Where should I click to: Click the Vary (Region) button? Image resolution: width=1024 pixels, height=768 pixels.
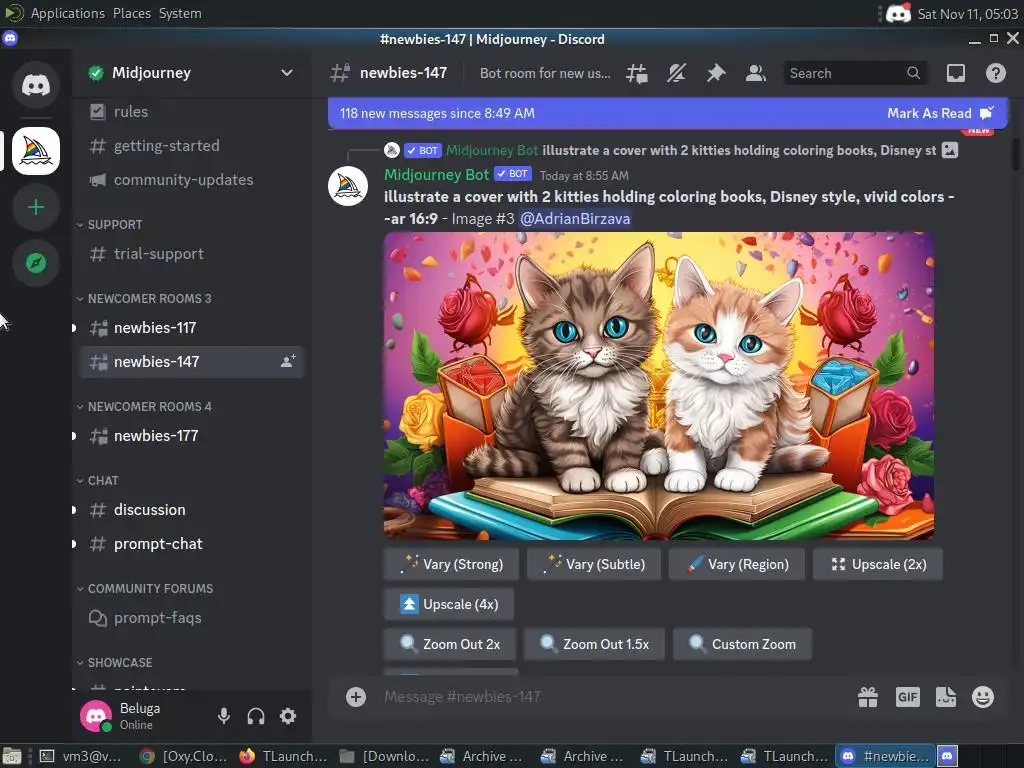[737, 564]
